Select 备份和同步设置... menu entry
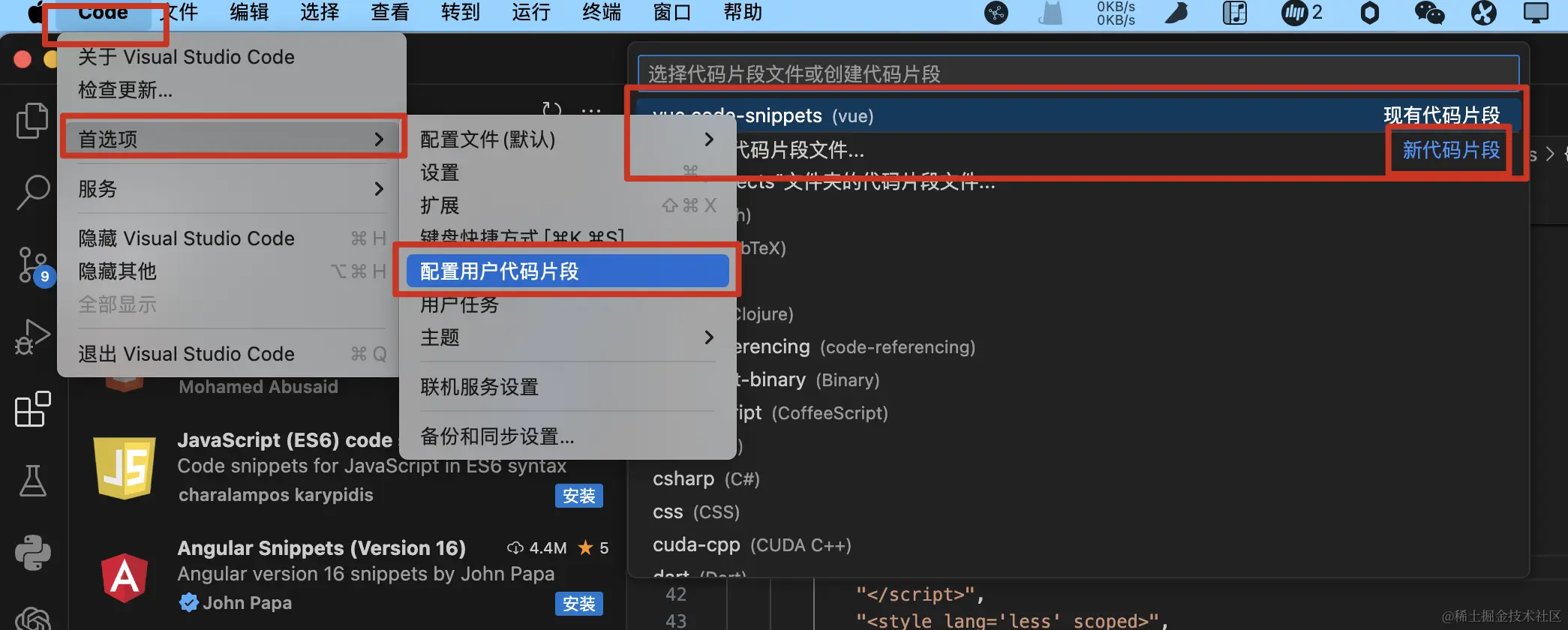 (567, 436)
